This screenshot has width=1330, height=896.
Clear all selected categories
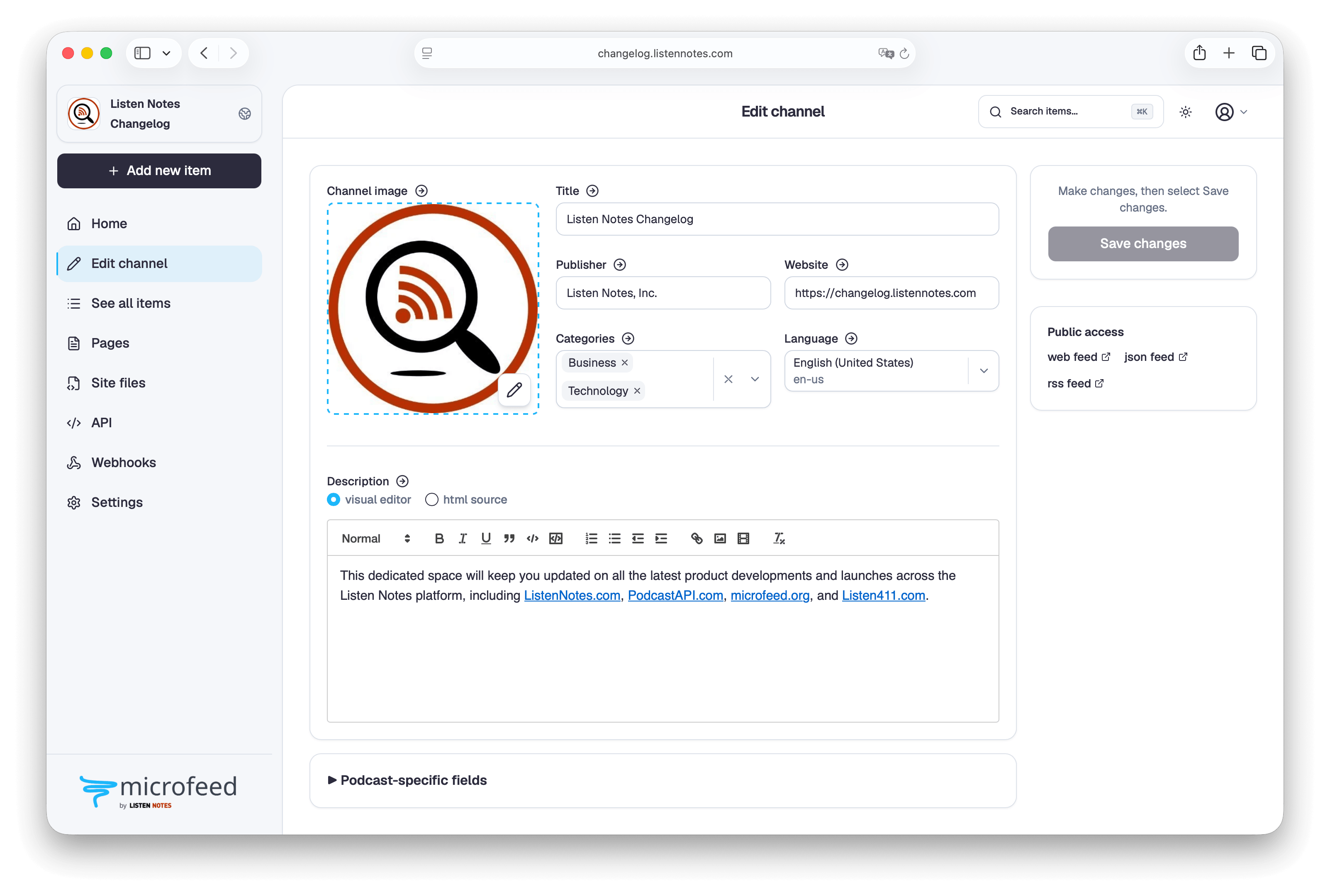[x=728, y=379]
